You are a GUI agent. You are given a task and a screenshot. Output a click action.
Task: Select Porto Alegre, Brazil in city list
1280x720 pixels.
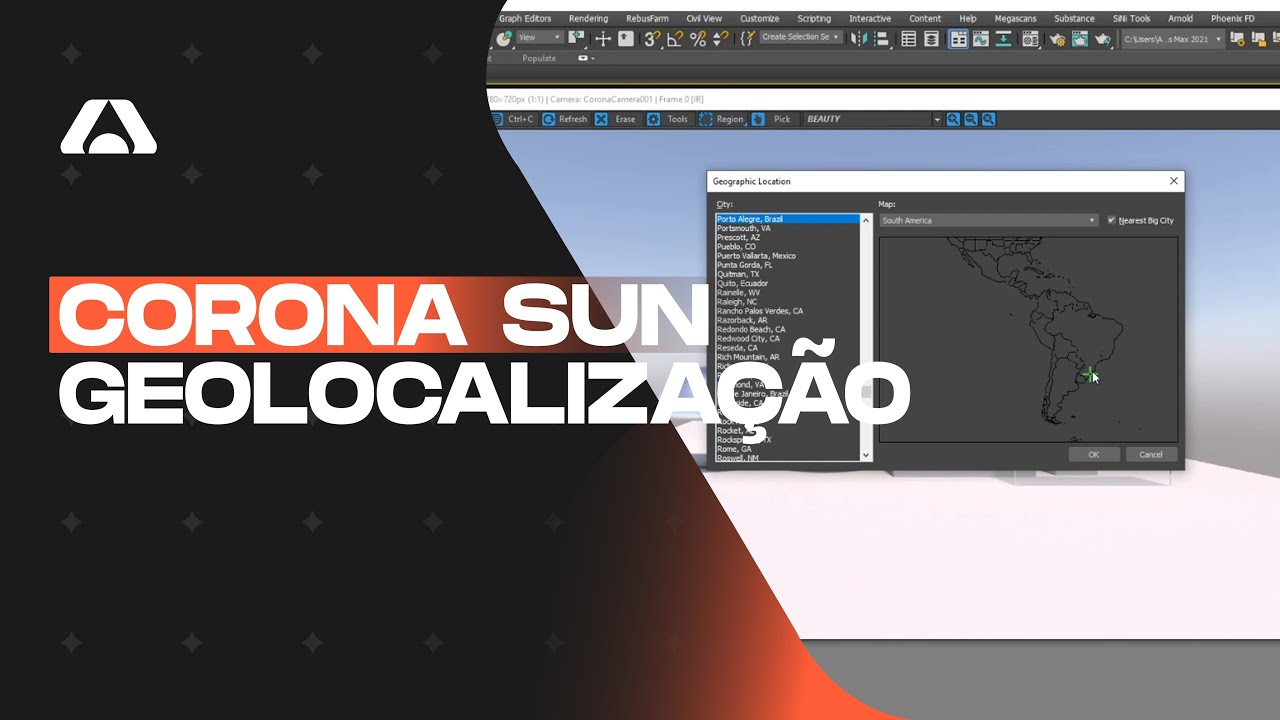(787, 219)
